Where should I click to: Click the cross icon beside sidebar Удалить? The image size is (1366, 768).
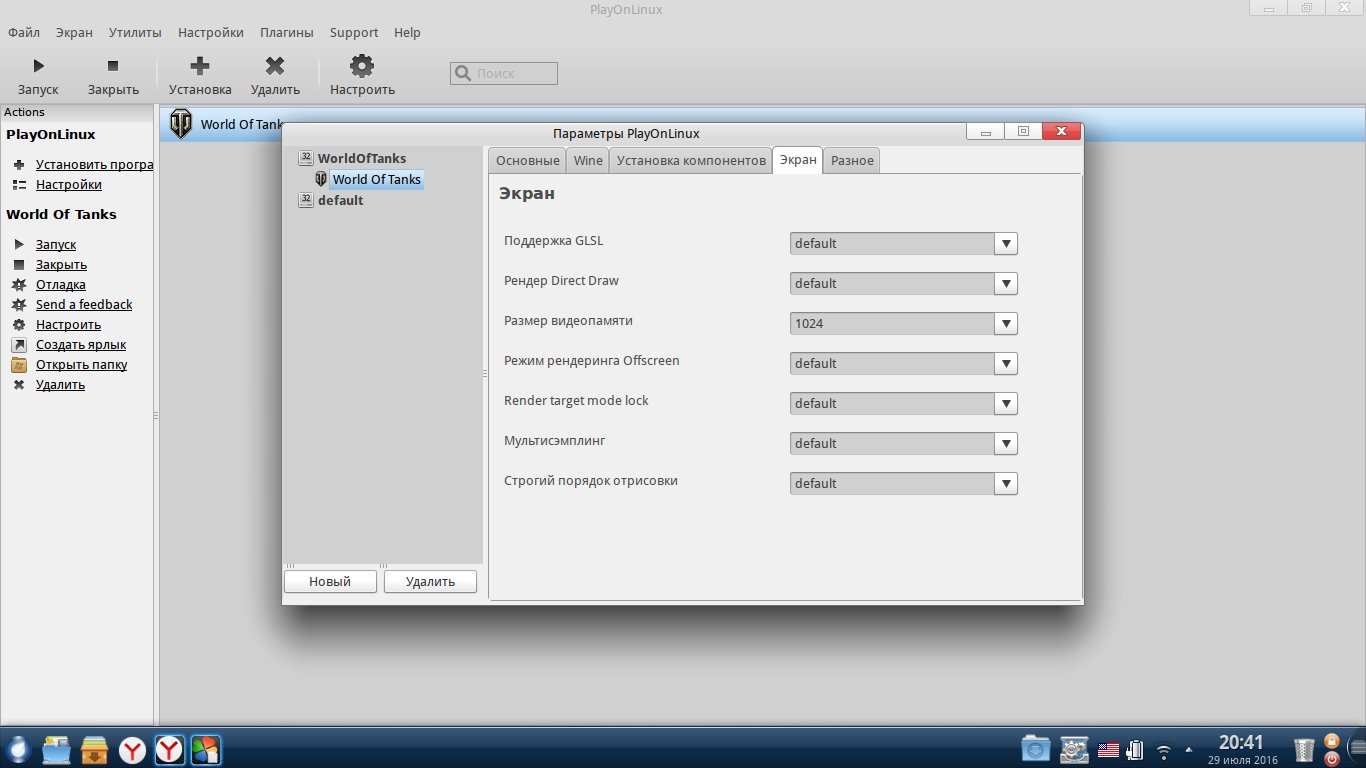coord(18,385)
